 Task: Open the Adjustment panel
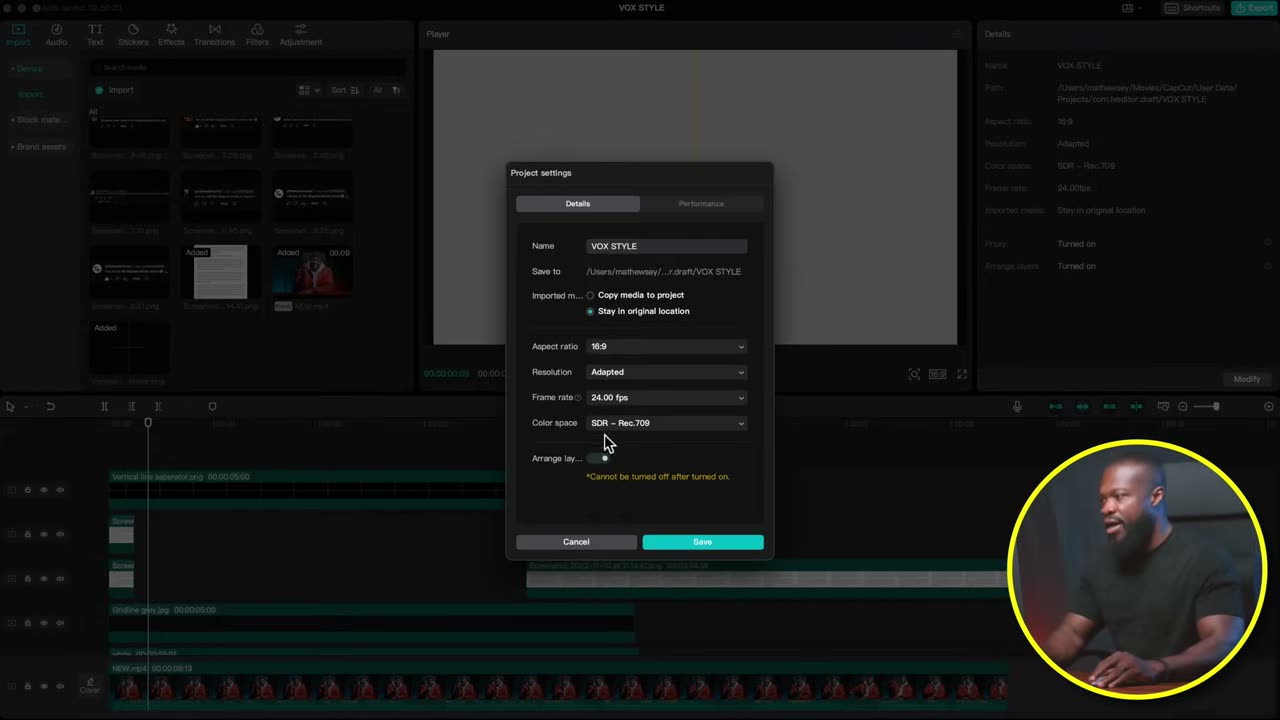300,35
